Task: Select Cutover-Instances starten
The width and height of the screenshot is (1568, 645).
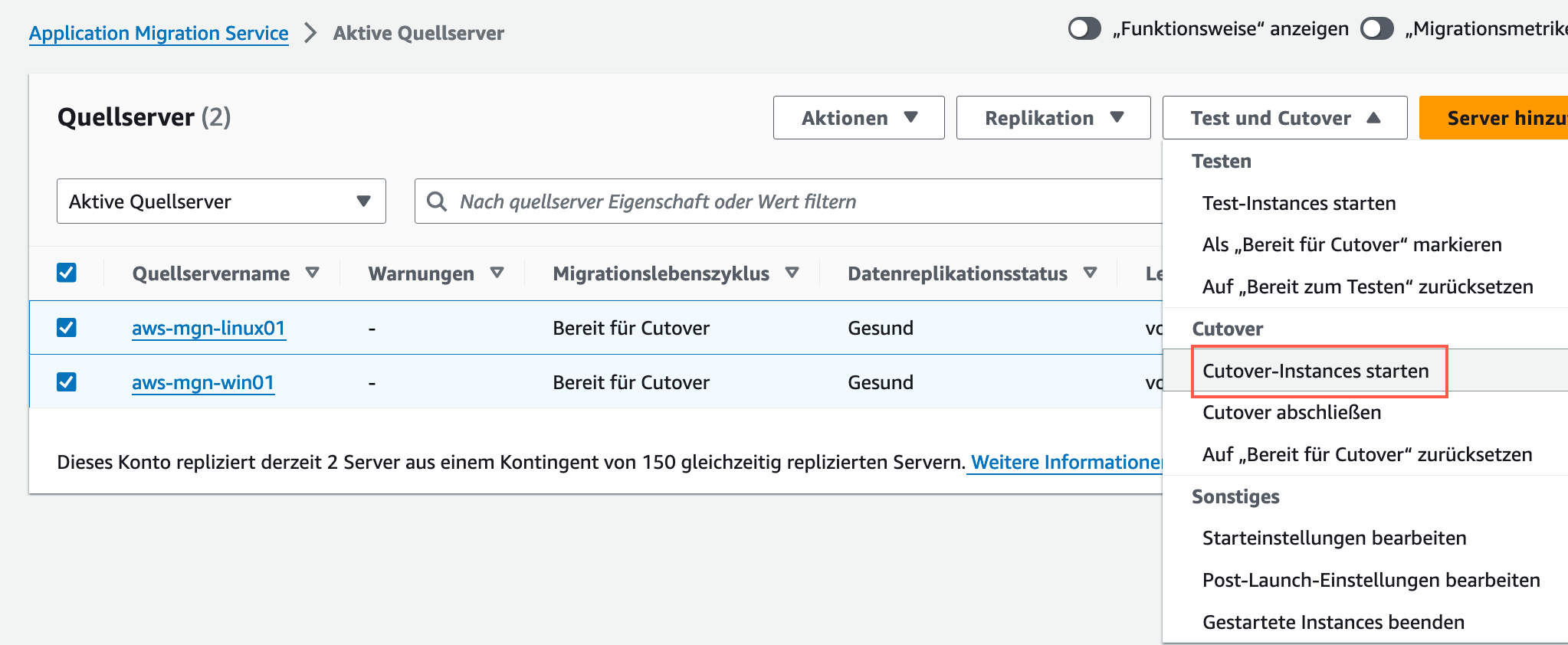Action: point(1316,371)
